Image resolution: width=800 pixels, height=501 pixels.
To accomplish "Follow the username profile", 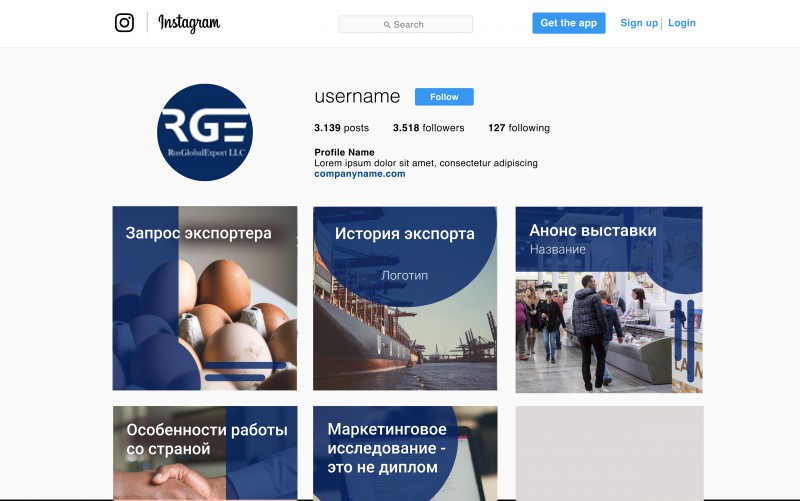I will point(444,97).
